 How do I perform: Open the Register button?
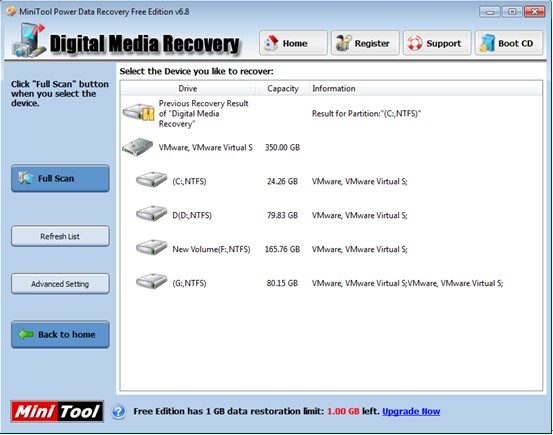click(x=365, y=43)
